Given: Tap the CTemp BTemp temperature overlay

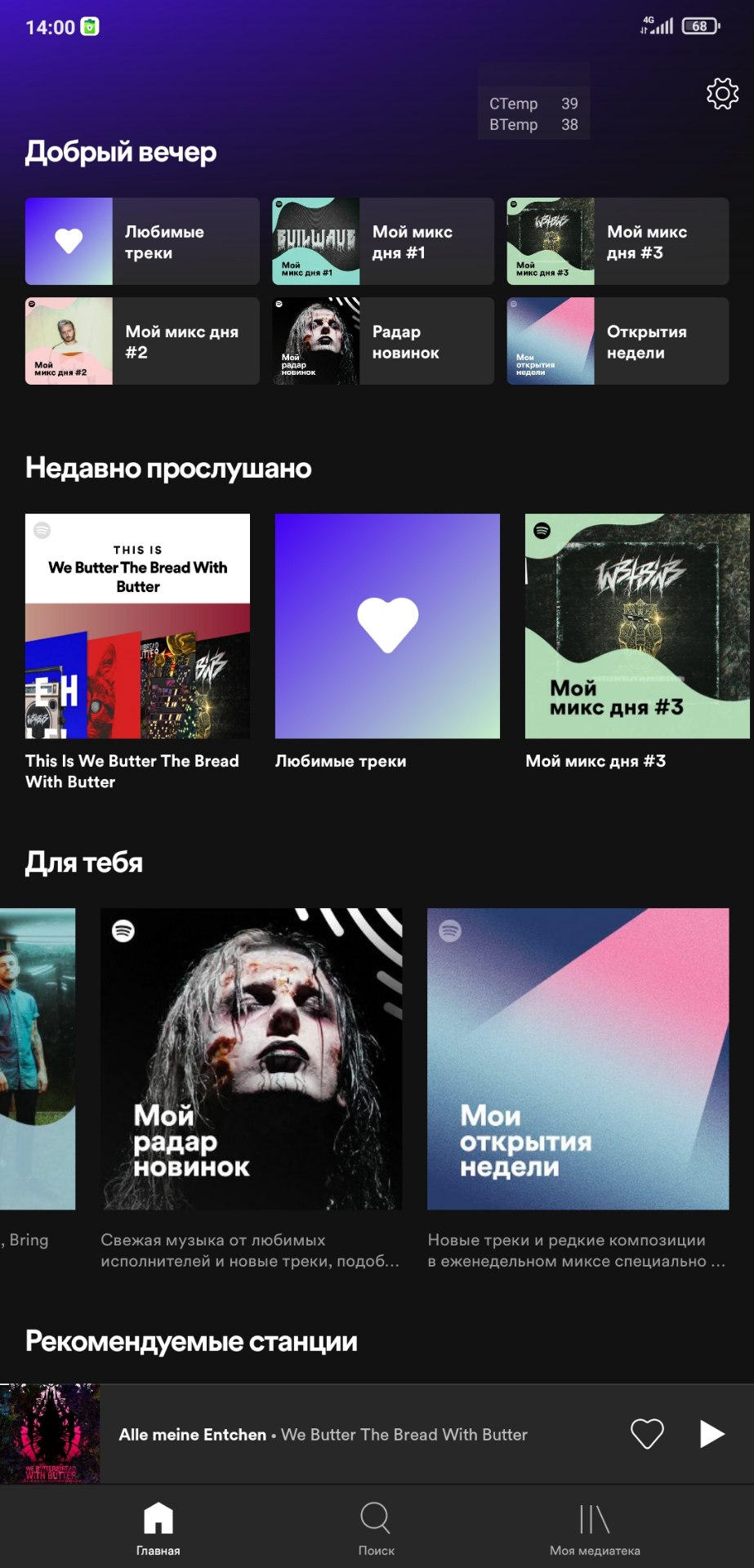Looking at the screenshot, I should (533, 114).
